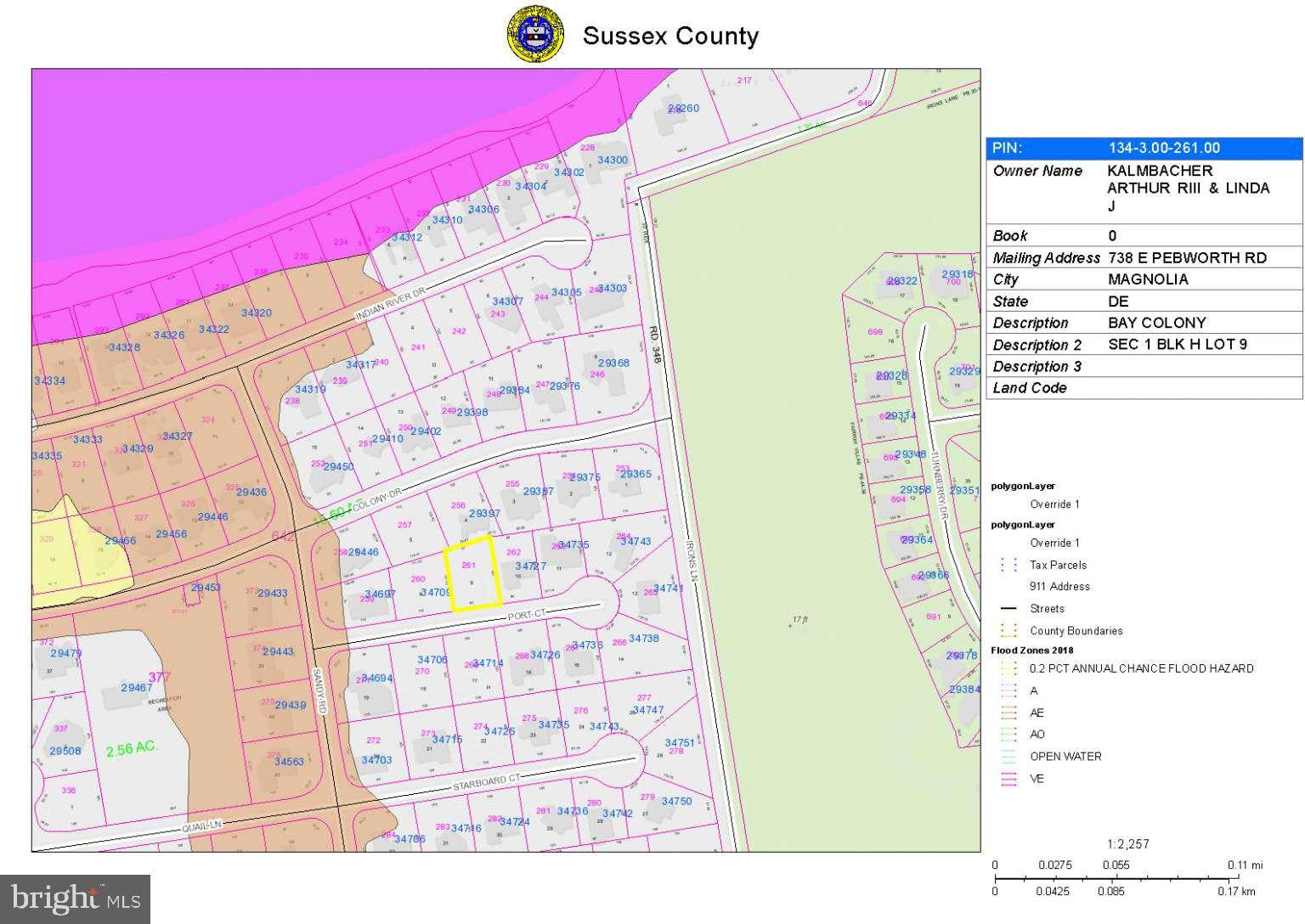Screen dimensions: 1305x924
Task: Click the 0.11 mi scale bar label
Action: (1245, 865)
